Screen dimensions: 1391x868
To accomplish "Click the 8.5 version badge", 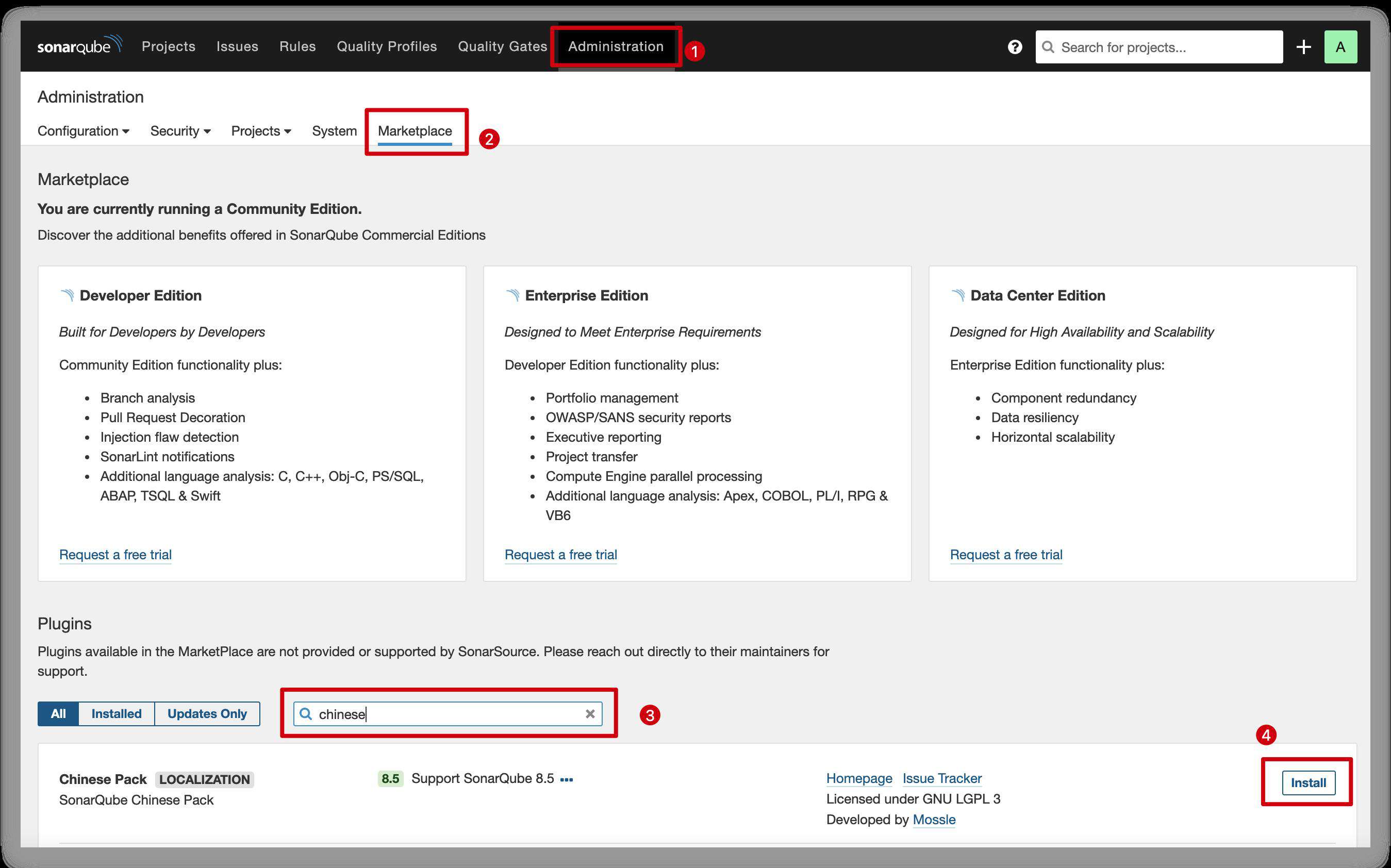I will tap(390, 778).
